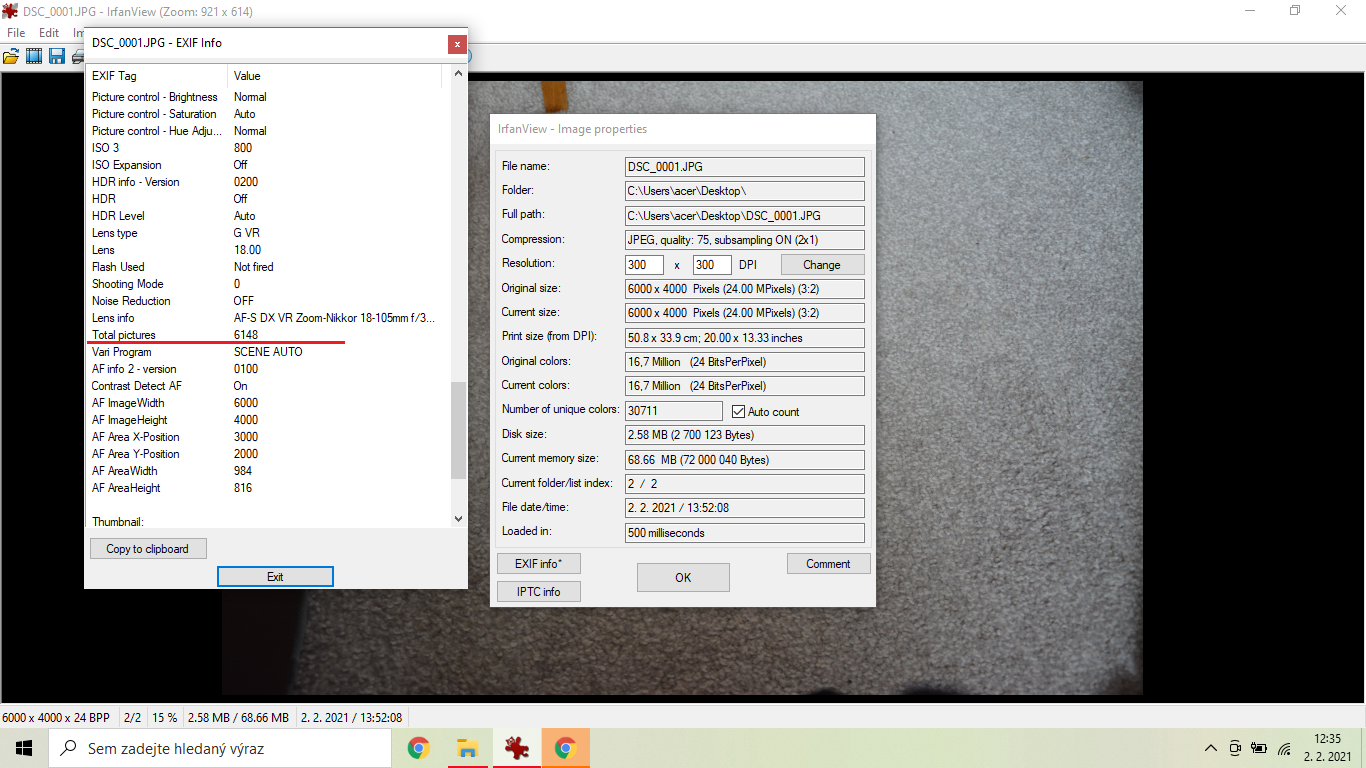
Task: Click the Change resolution button
Action: click(x=822, y=265)
